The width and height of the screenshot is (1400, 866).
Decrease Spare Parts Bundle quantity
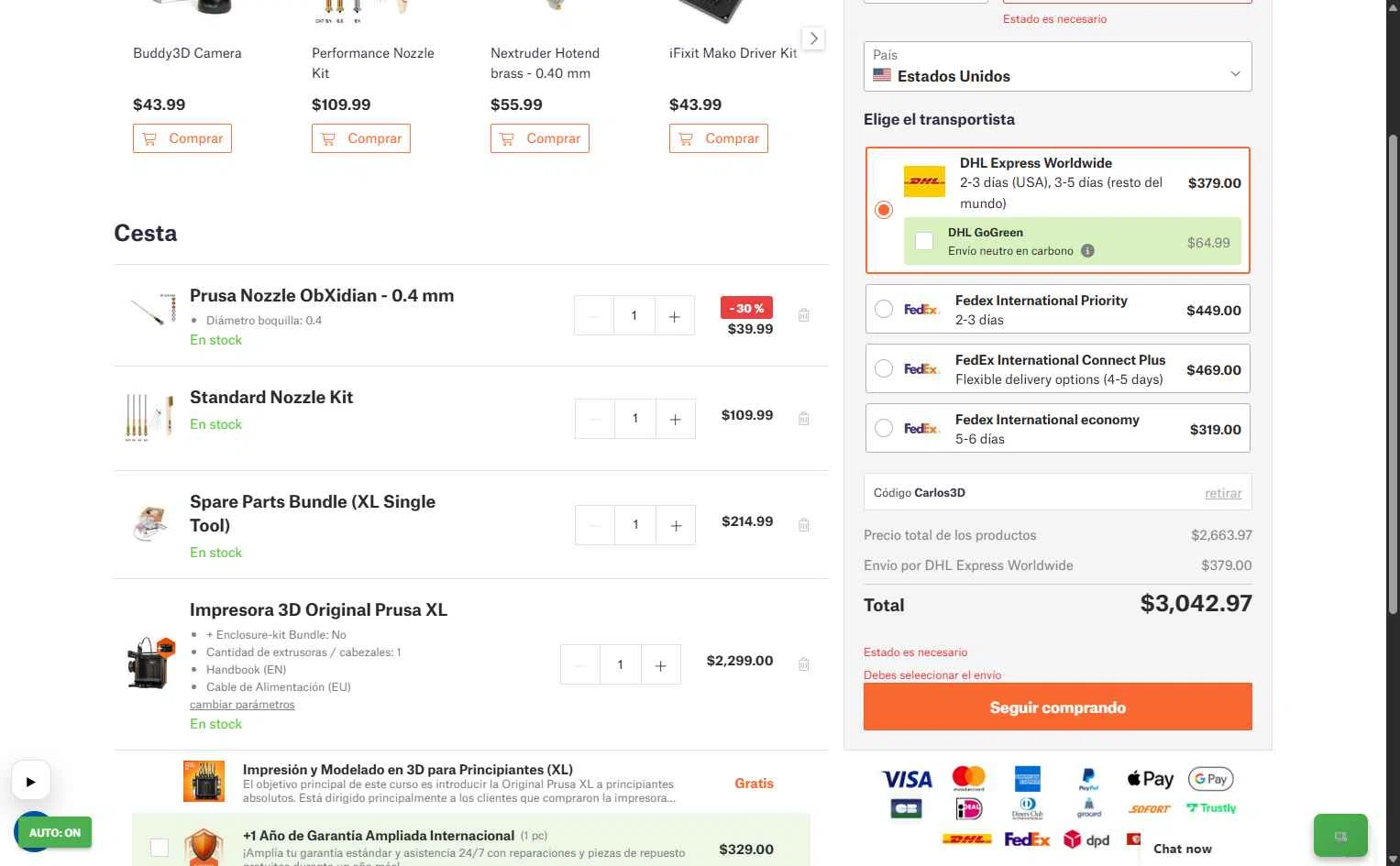click(x=595, y=525)
